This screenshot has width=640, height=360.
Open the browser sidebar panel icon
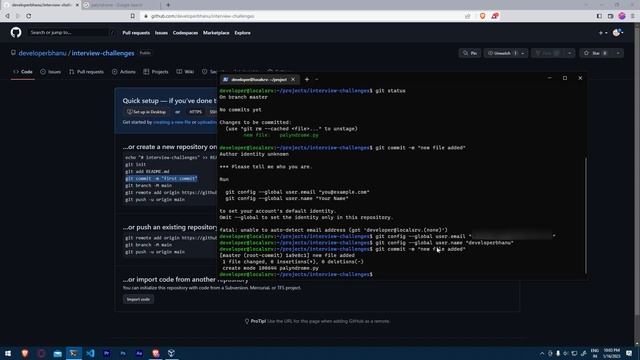599,16
